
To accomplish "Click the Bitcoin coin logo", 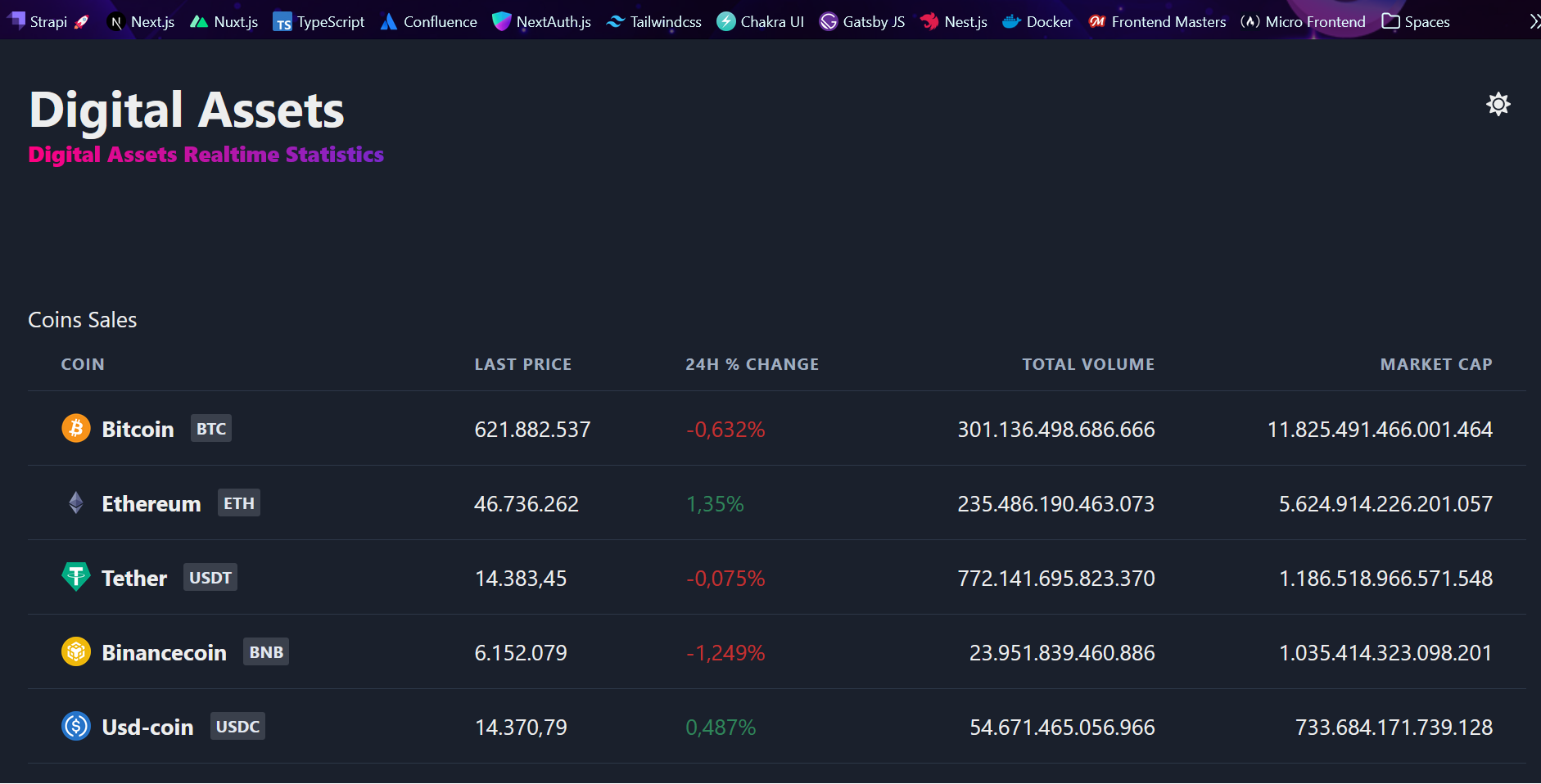I will click(x=76, y=428).
